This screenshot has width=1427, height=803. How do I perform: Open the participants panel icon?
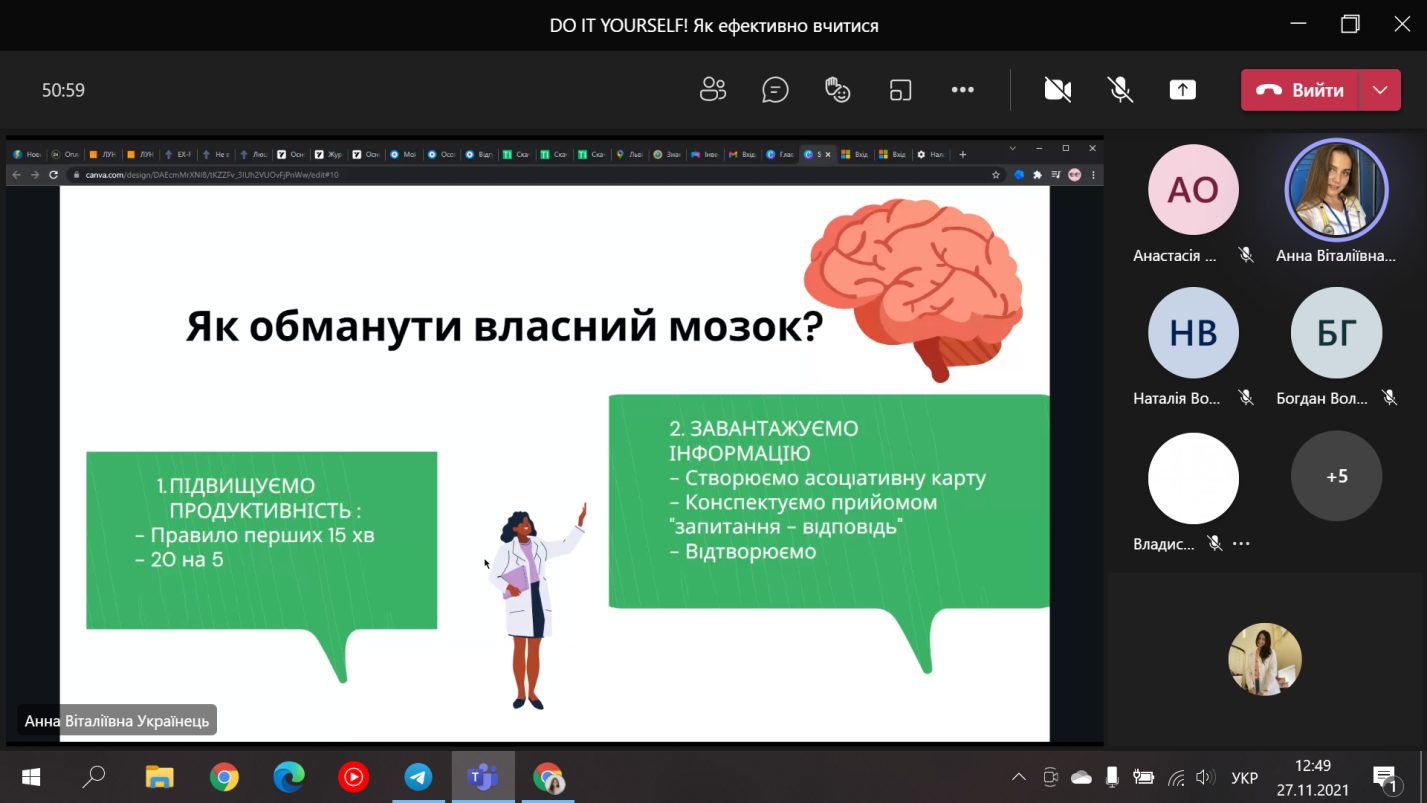[x=712, y=90]
